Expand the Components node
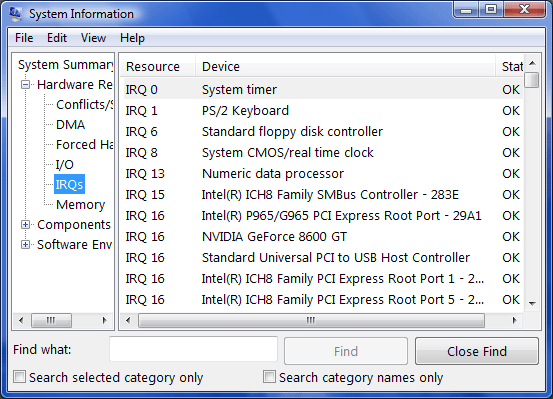This screenshot has width=553, height=399. (x=25, y=225)
